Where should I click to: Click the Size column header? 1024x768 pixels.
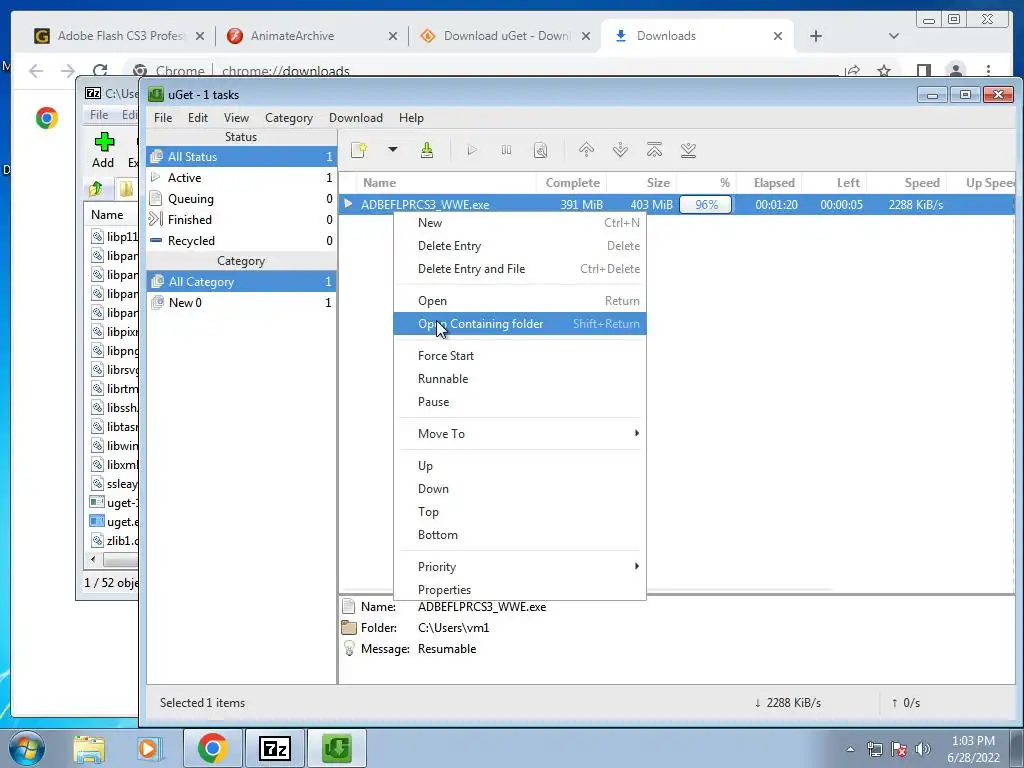[x=642, y=183]
